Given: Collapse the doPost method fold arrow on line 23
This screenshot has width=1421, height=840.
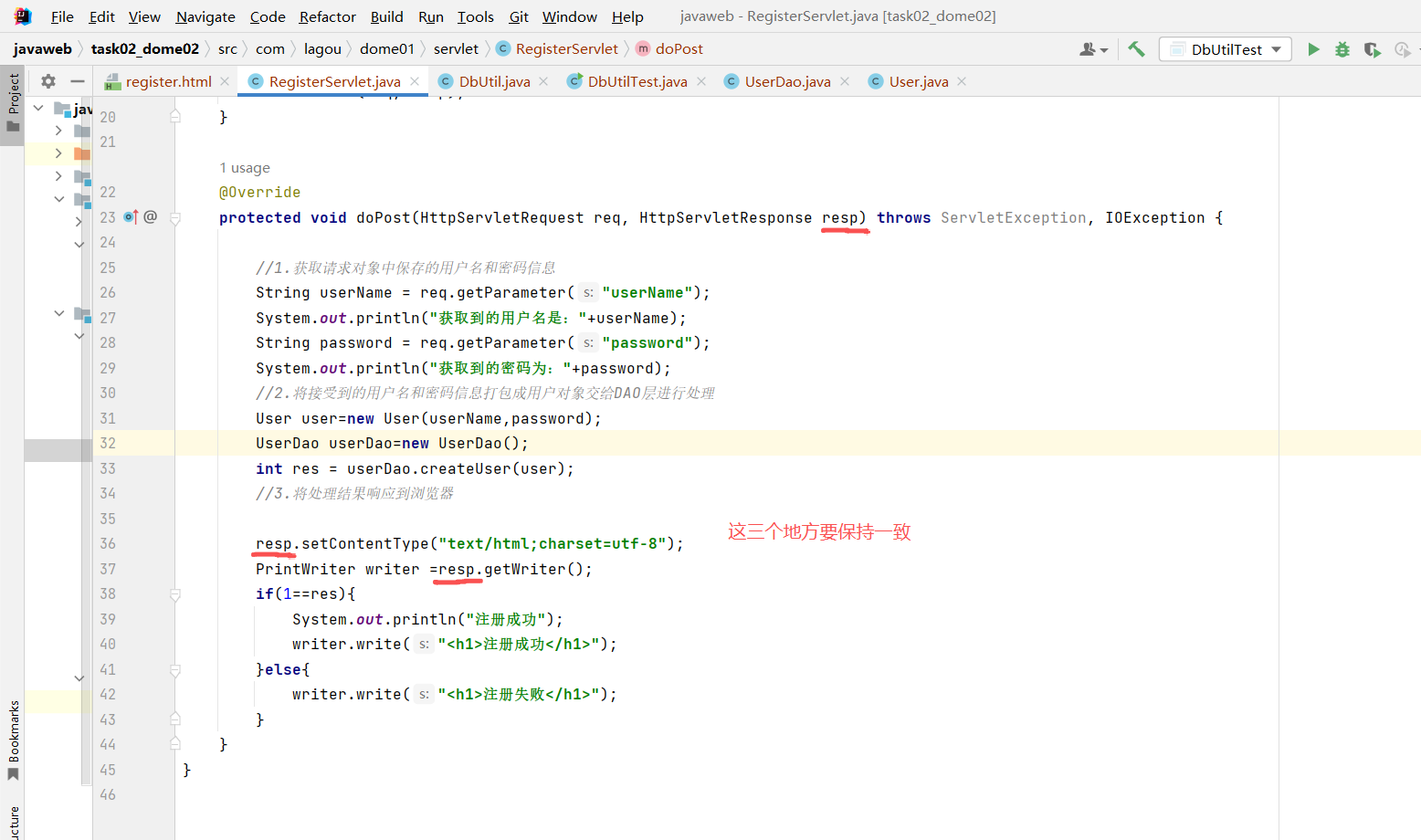Looking at the screenshot, I should point(174,217).
